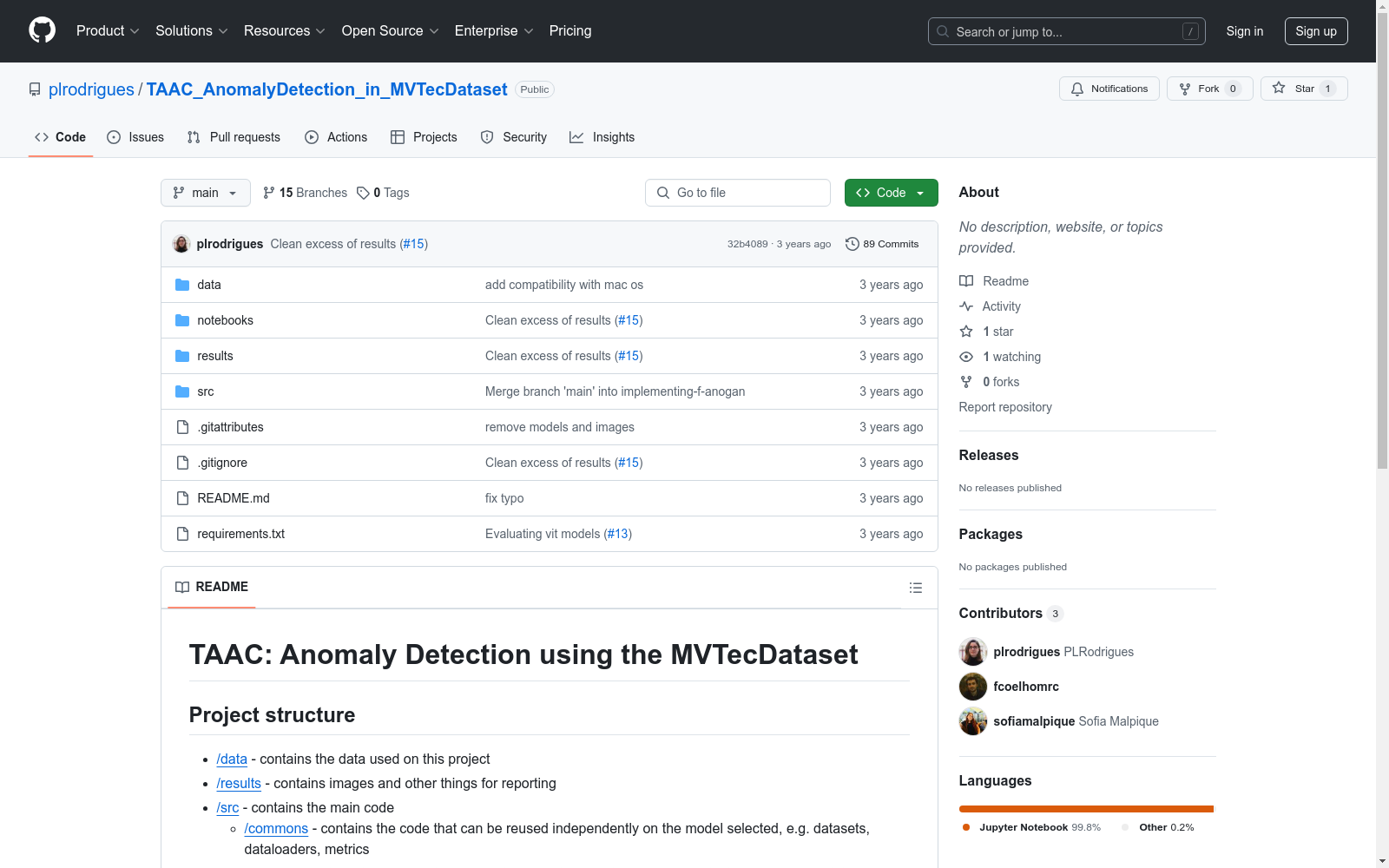The height and width of the screenshot is (868, 1389).
Task: View the 89 Commits history
Action: click(x=882, y=244)
